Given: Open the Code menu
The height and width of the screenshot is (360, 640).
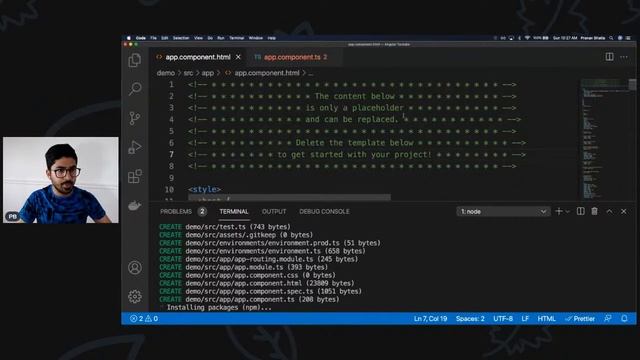Looking at the screenshot, I should pyautogui.click(x=141, y=38).
